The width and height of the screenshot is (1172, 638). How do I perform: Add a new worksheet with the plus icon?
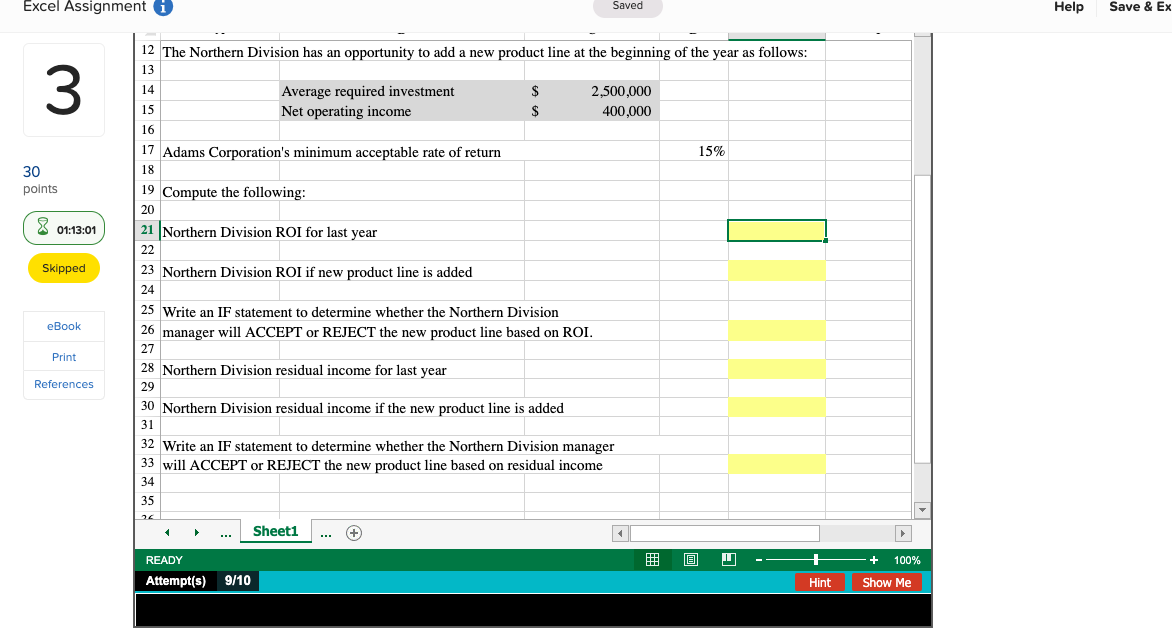coord(354,532)
